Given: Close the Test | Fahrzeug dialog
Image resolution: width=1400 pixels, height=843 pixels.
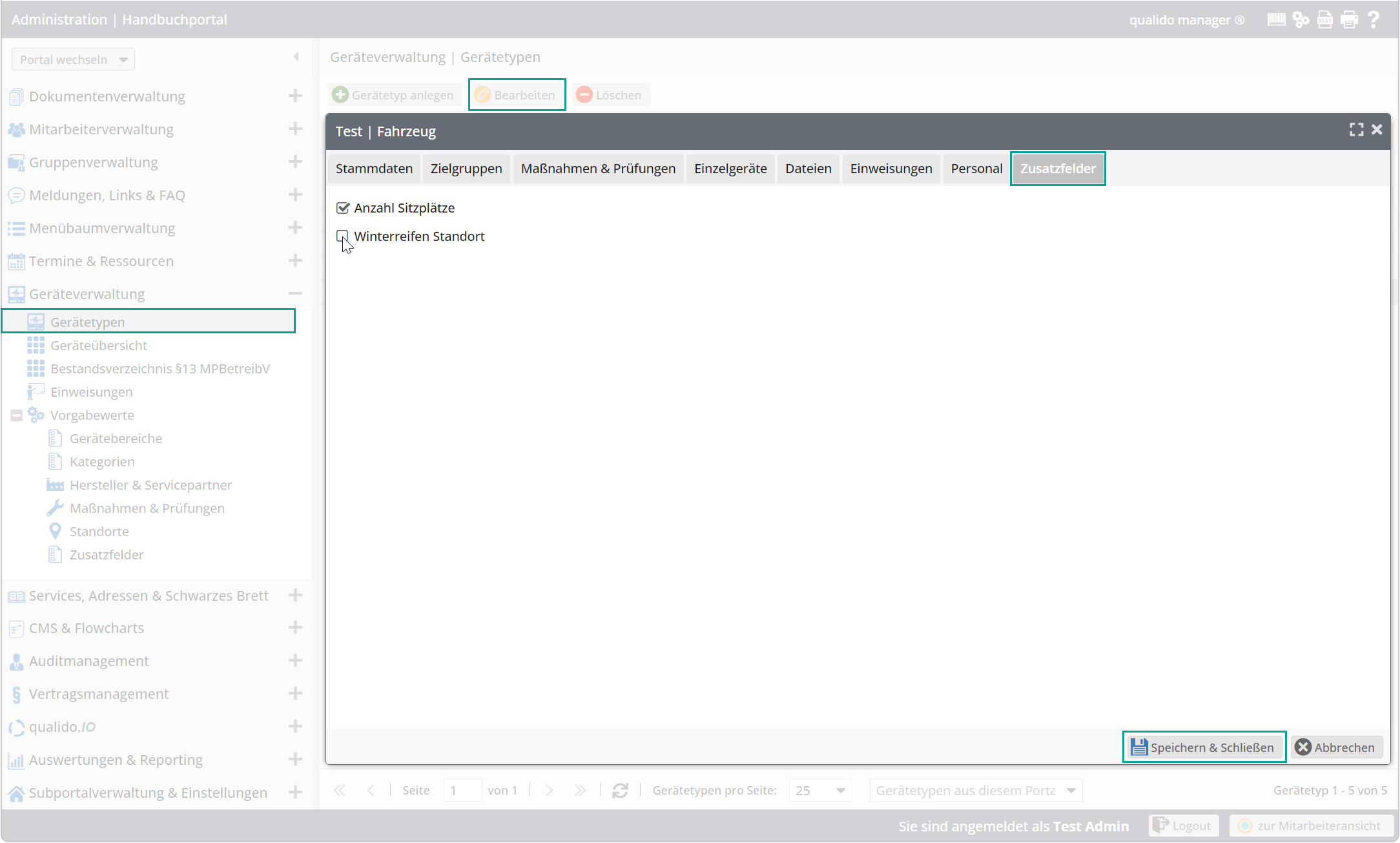Looking at the screenshot, I should tap(1377, 130).
